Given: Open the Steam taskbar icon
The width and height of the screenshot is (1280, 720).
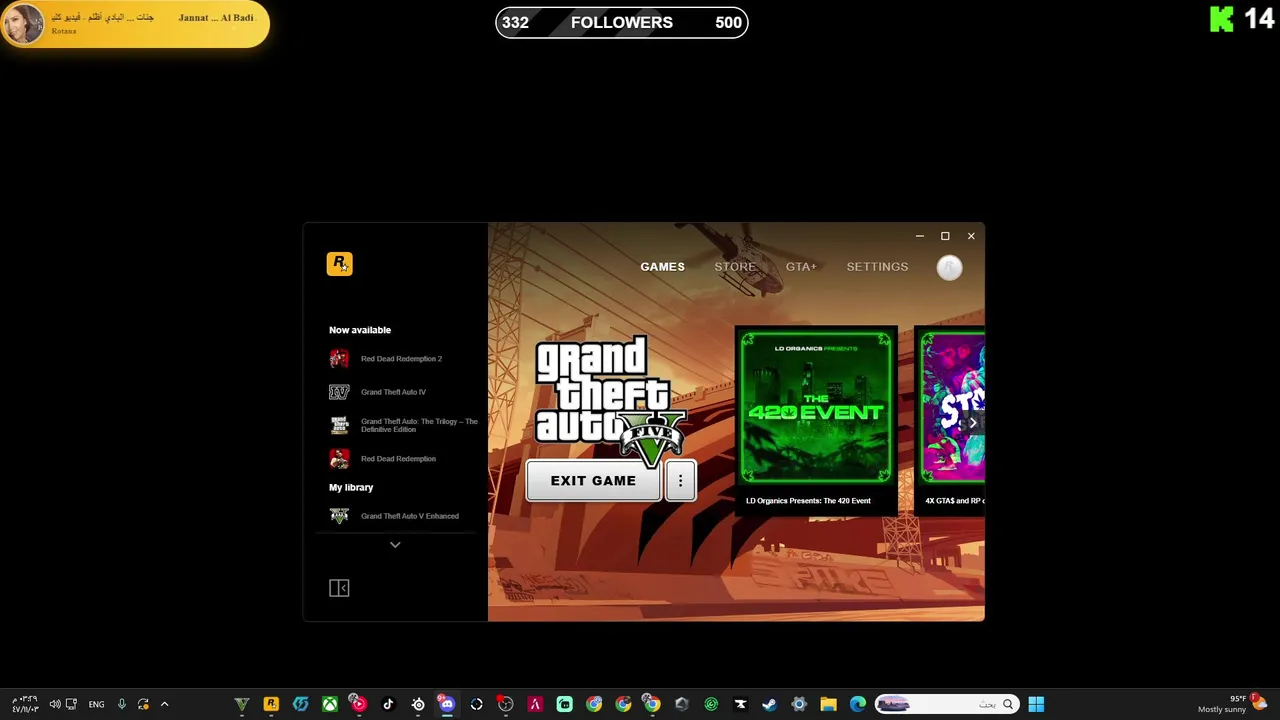Looking at the screenshot, I should point(769,704).
